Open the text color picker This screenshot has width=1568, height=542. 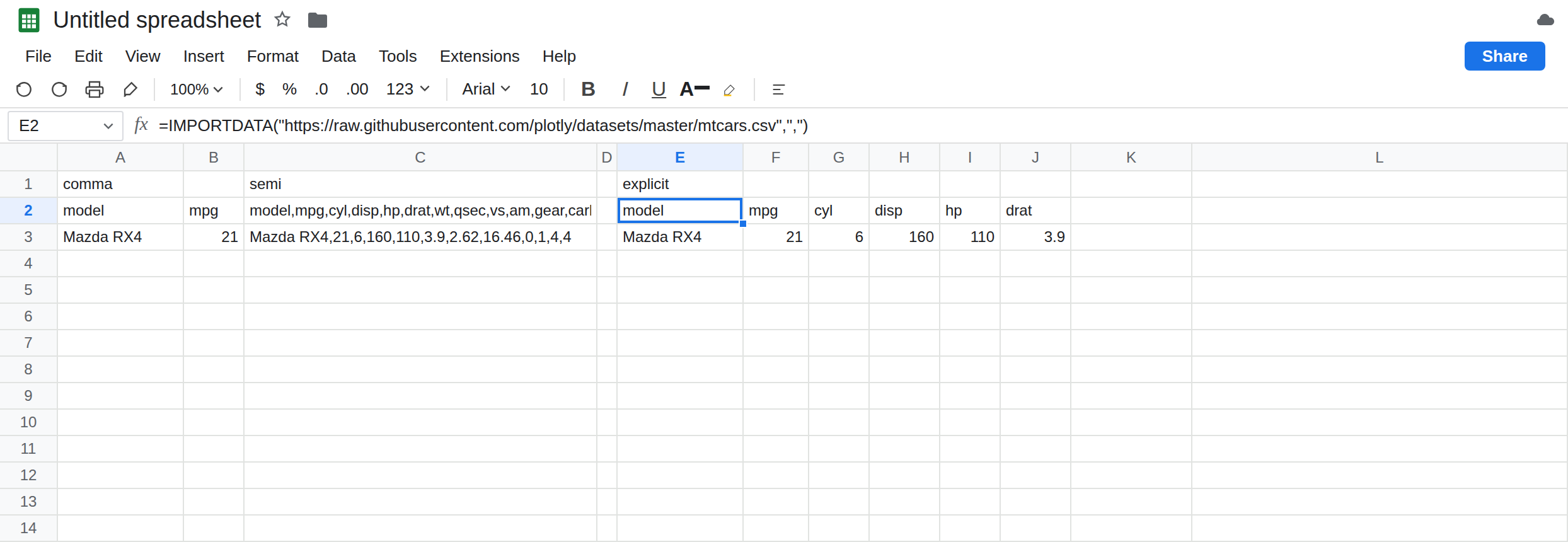coord(695,89)
